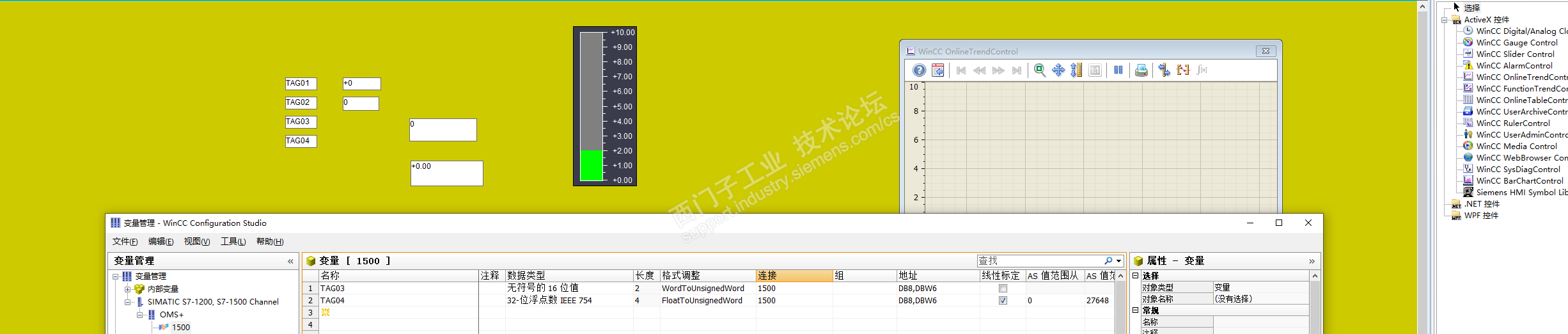
Task: Open the .NET 控件 folder
Action: click(x=1482, y=203)
